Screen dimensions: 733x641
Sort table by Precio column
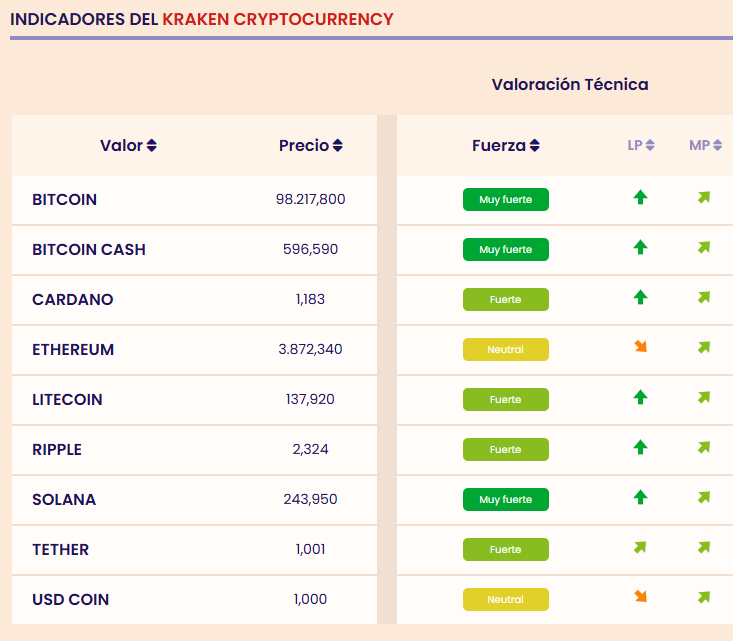click(310, 146)
